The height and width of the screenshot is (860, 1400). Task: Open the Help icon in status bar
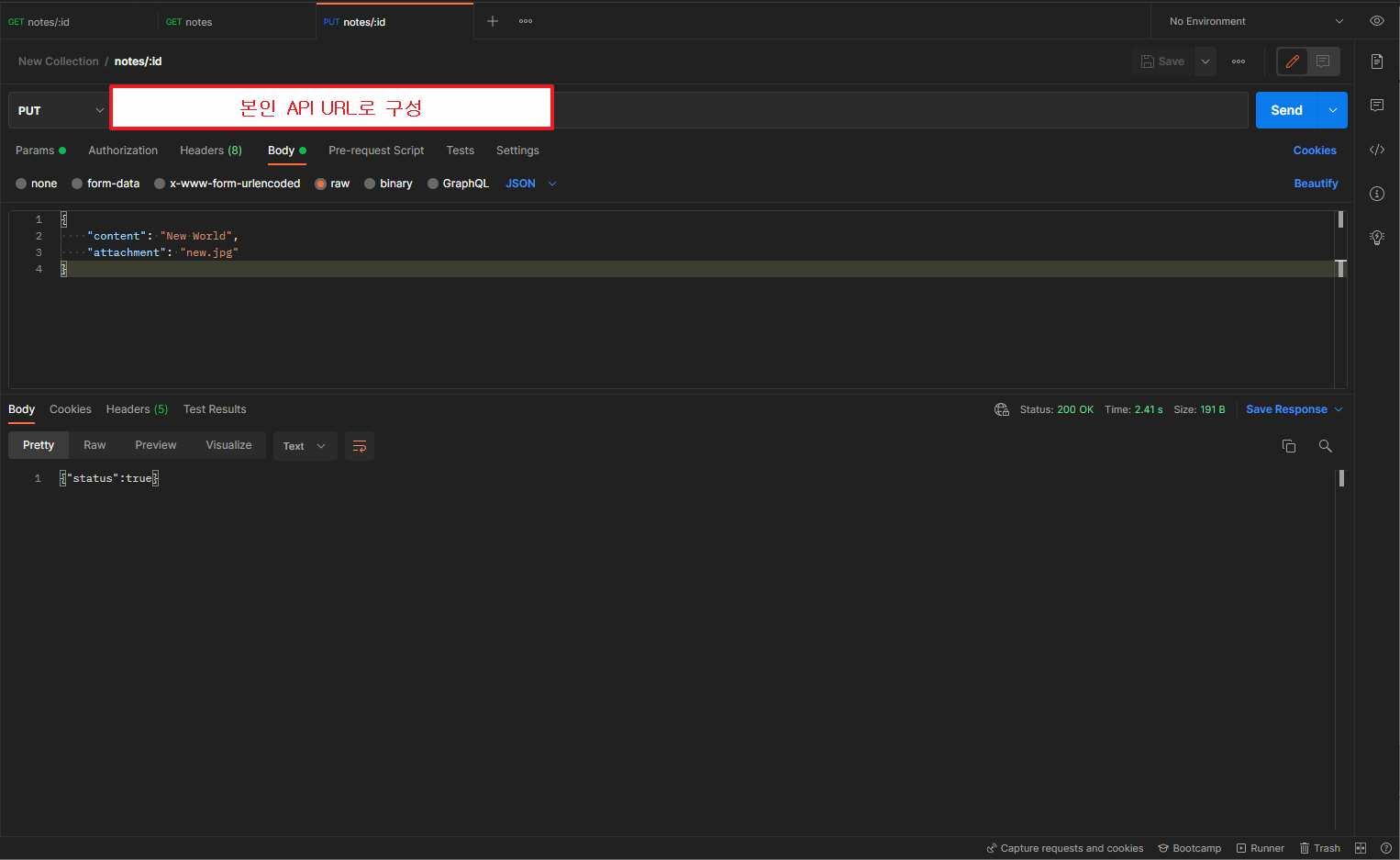(x=1386, y=848)
